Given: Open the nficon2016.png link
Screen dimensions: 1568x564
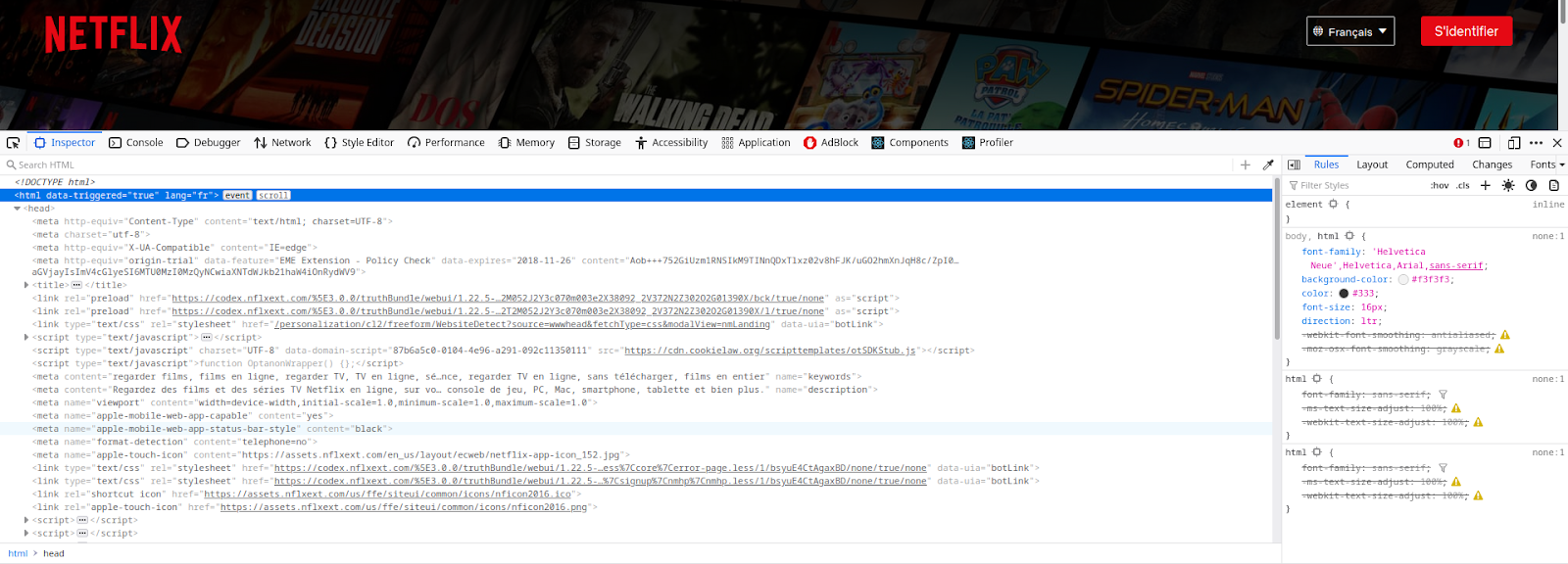Looking at the screenshot, I should [x=404, y=507].
